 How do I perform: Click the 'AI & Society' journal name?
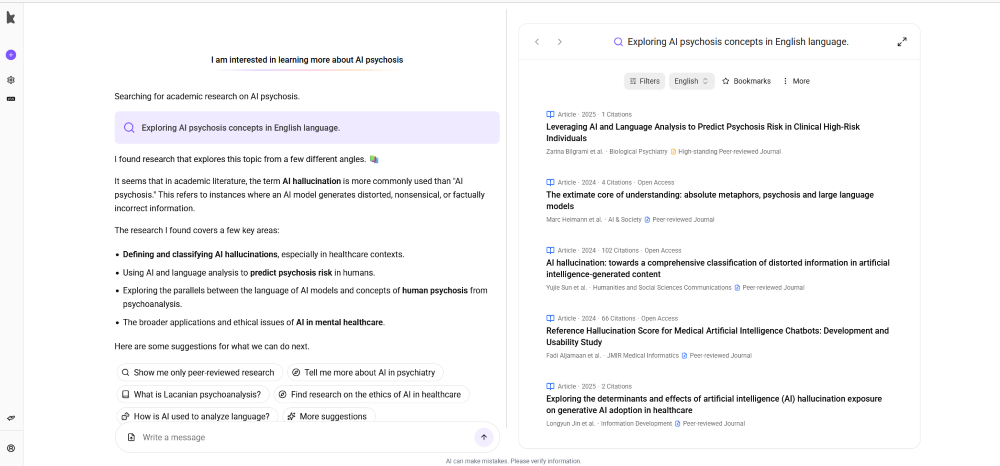pos(625,220)
